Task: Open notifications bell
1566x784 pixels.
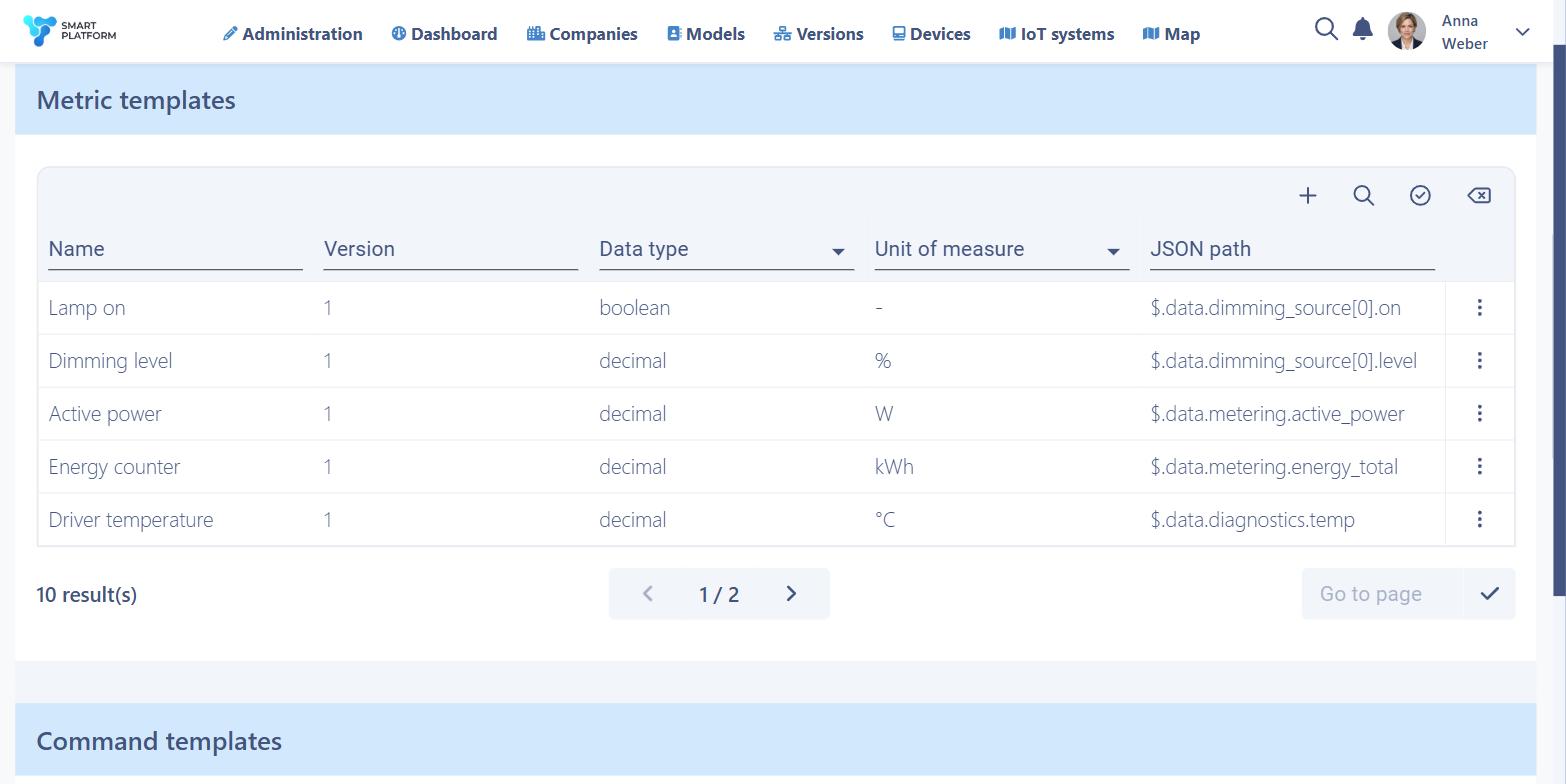Action: (1362, 29)
